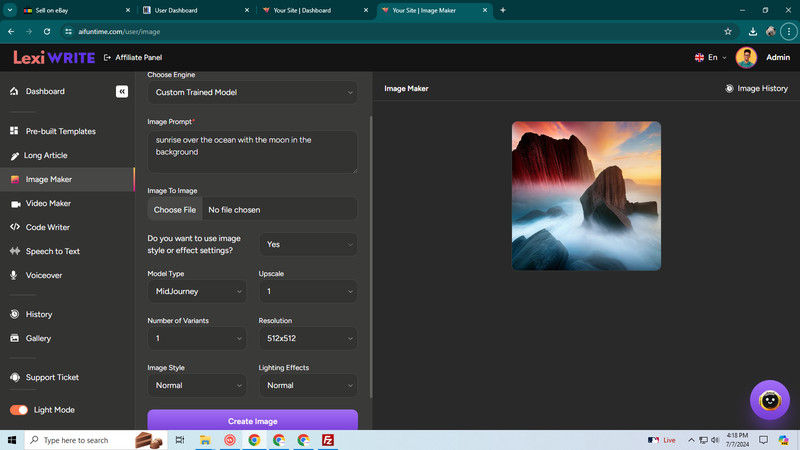Open the generated sunrise image thumbnail
The image size is (800, 450).
[586, 196]
